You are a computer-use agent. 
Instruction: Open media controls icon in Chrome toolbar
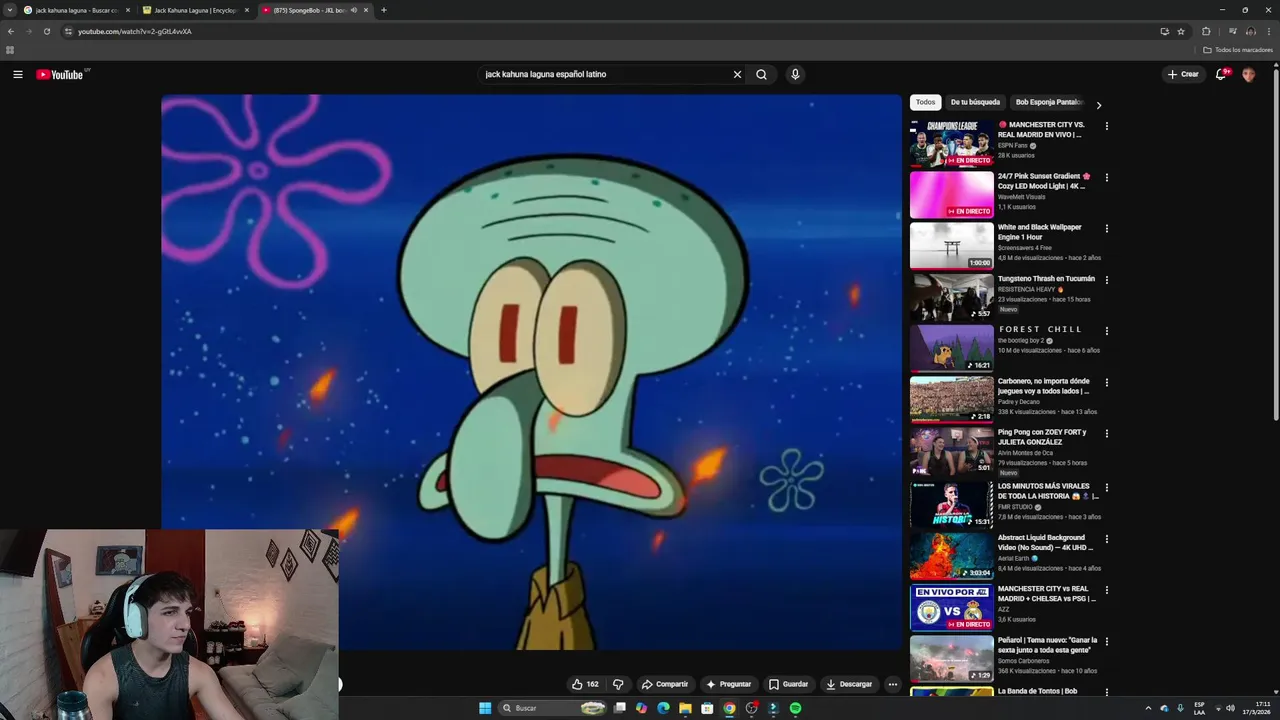point(1232,31)
